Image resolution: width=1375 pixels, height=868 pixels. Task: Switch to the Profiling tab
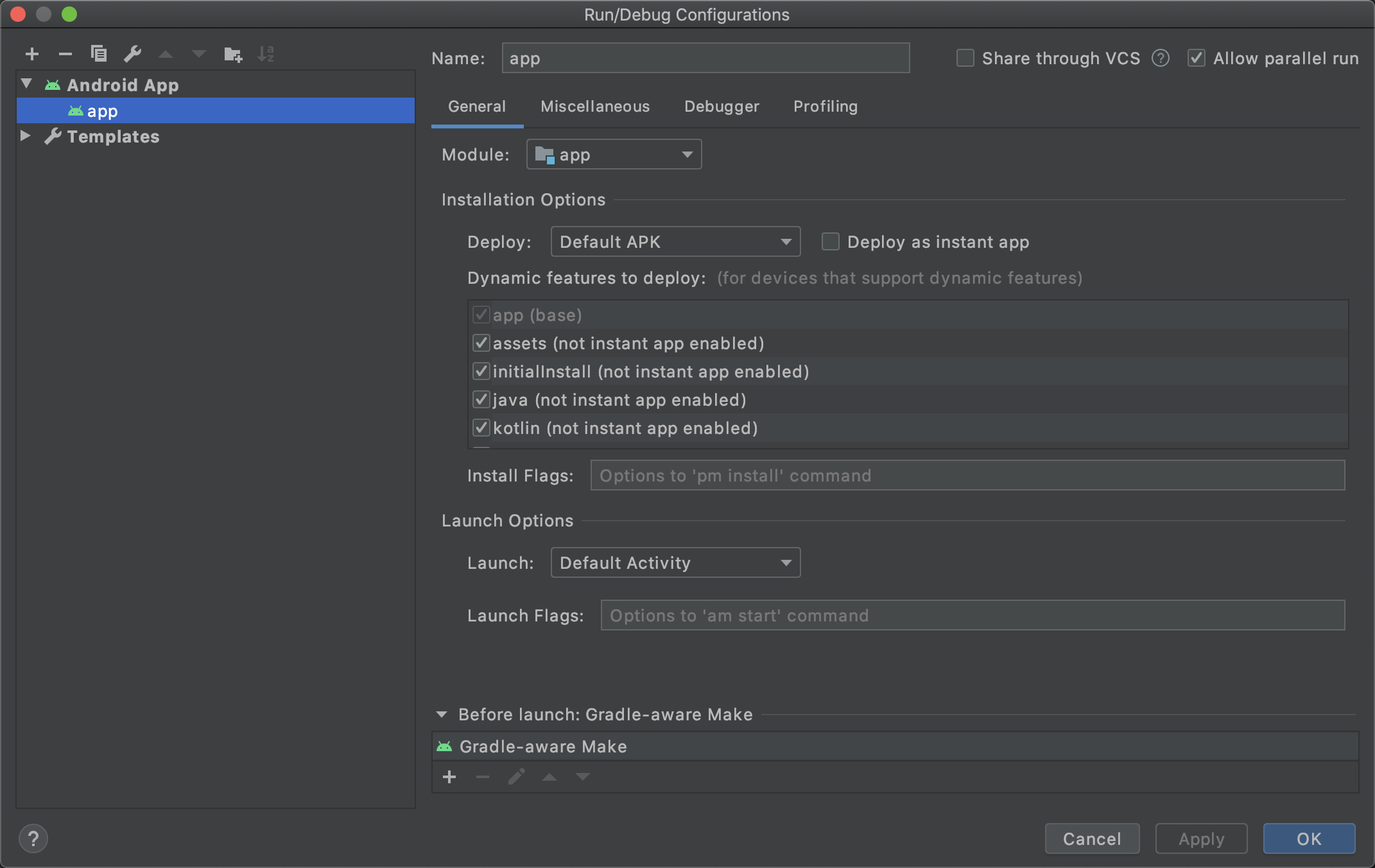825,107
